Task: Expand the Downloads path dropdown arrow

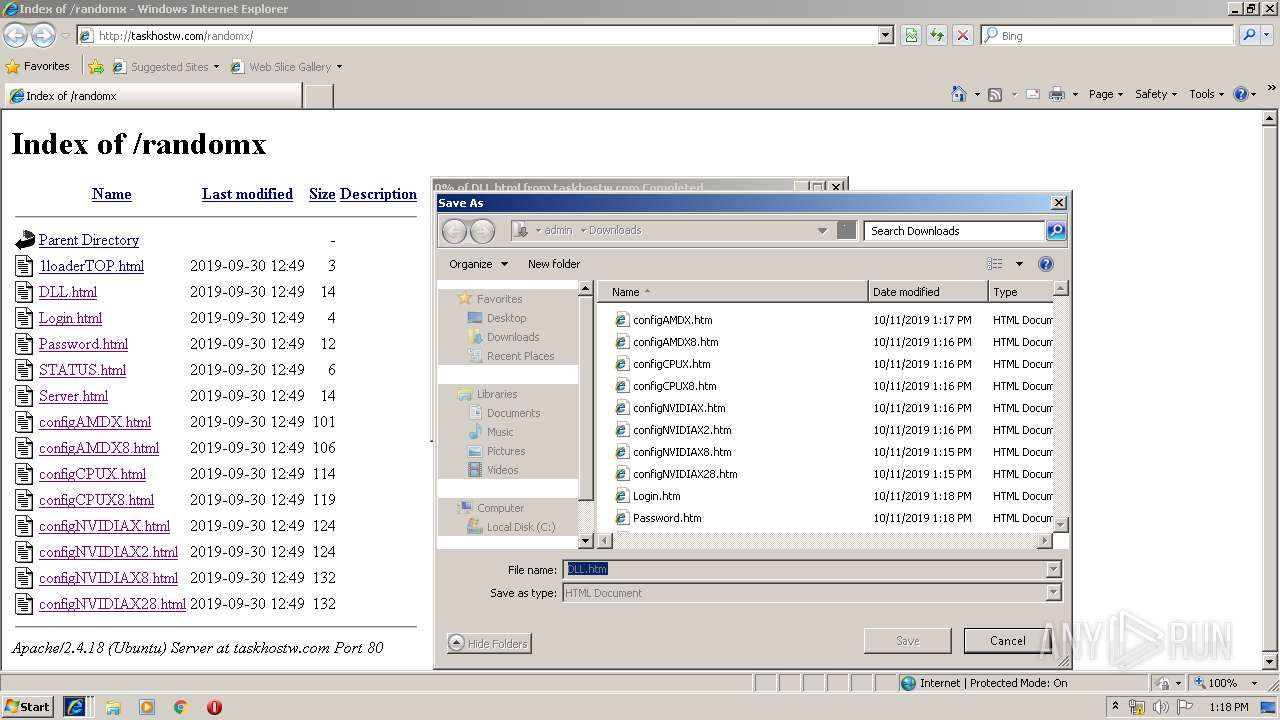Action: click(822, 231)
